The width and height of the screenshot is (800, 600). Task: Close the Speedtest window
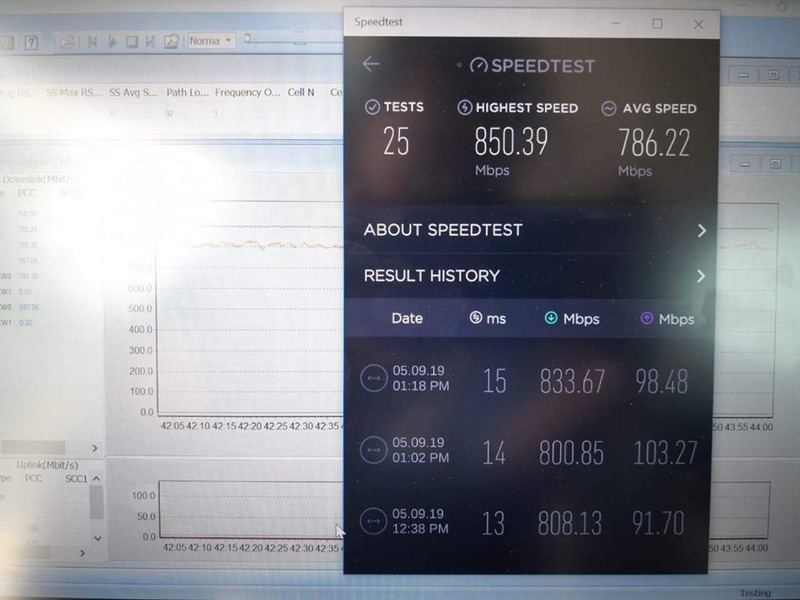[698, 24]
